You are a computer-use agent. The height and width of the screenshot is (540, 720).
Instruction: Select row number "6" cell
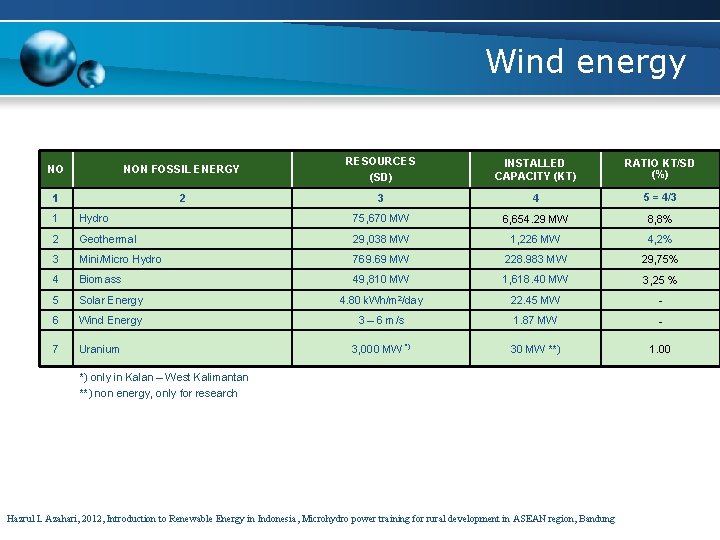click(56, 320)
